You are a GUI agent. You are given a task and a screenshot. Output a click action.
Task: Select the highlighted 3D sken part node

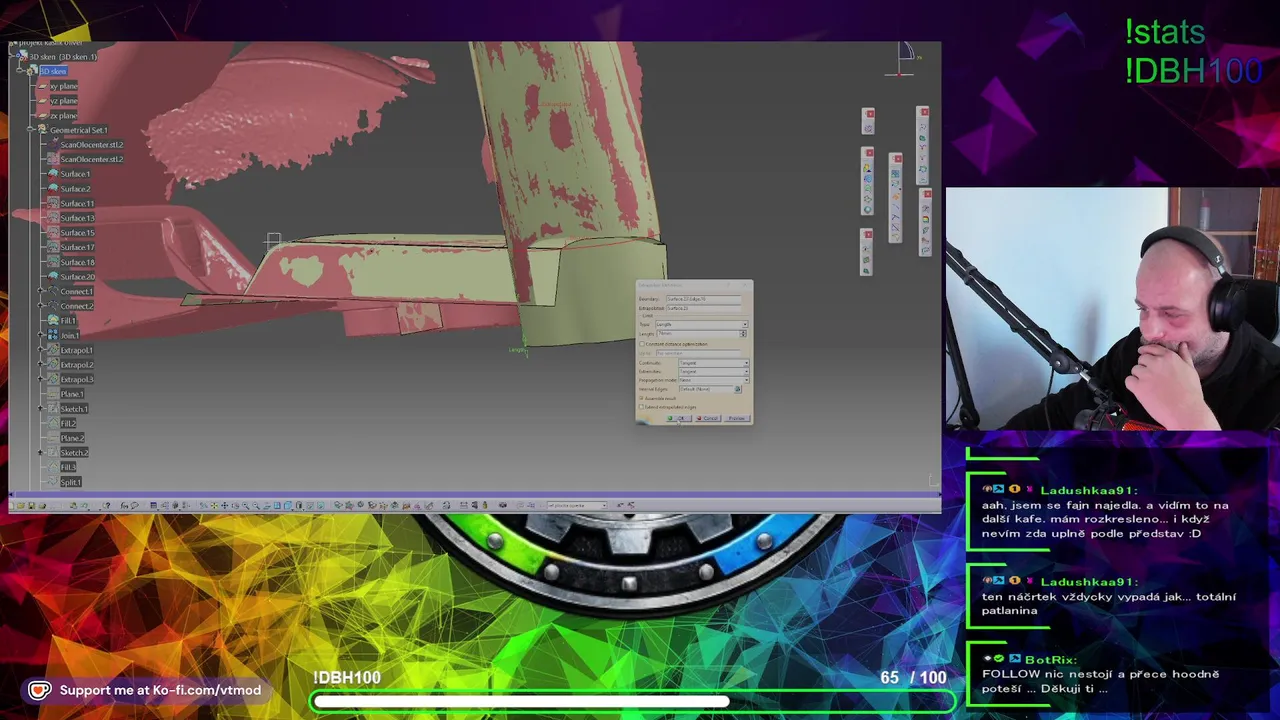point(53,71)
